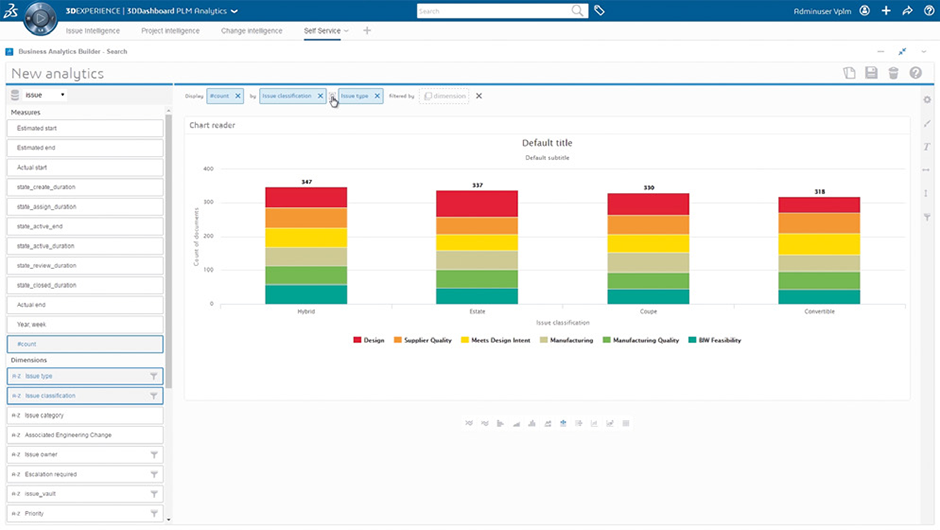
Task: Delete analytics using the trash icon
Action: point(893,73)
